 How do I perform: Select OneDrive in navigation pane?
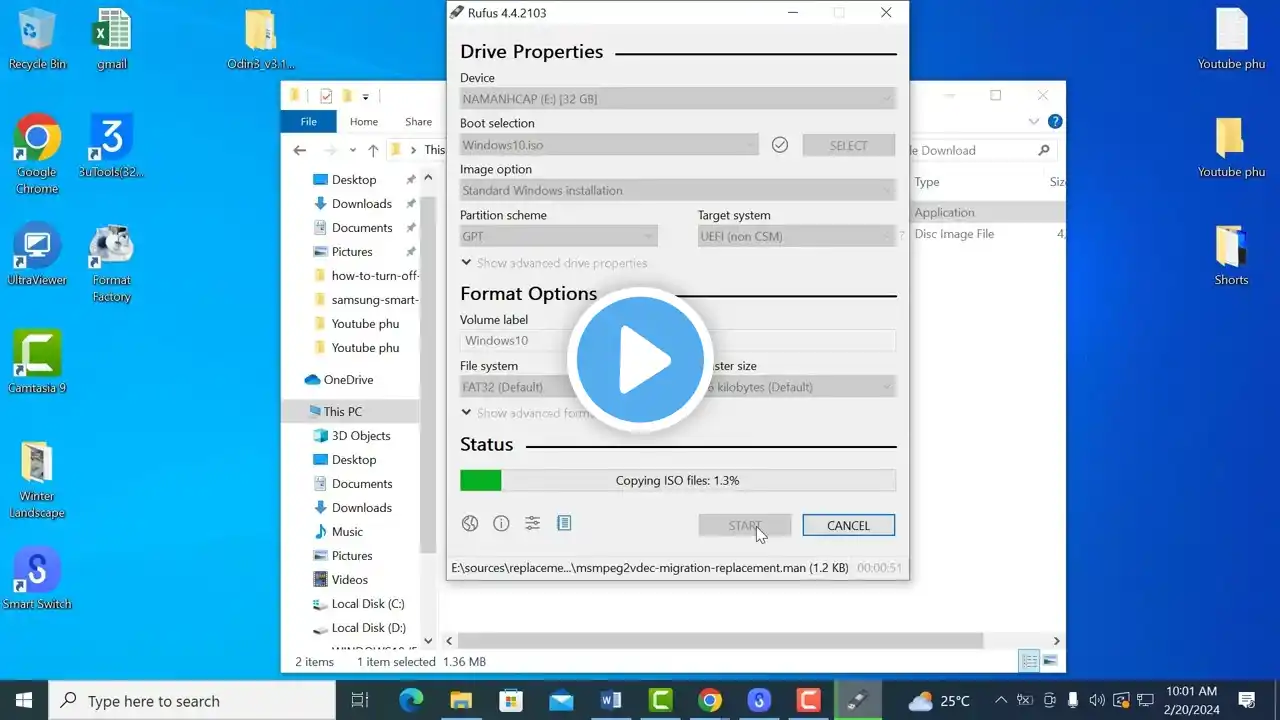click(x=348, y=380)
